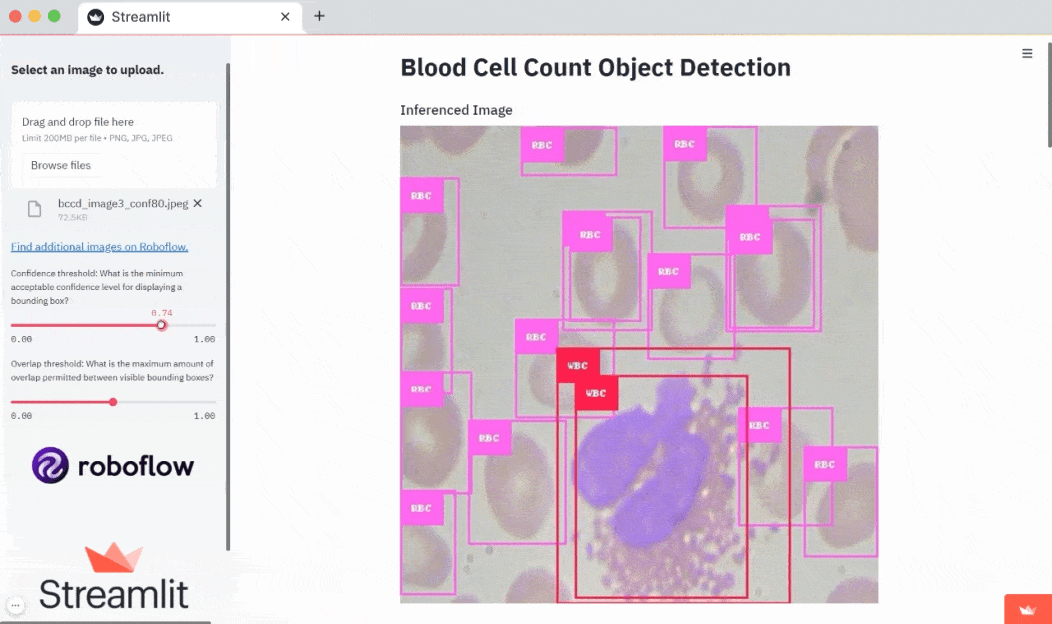Open a new browser tab with plus button
This screenshot has width=1052, height=624.
click(x=320, y=16)
